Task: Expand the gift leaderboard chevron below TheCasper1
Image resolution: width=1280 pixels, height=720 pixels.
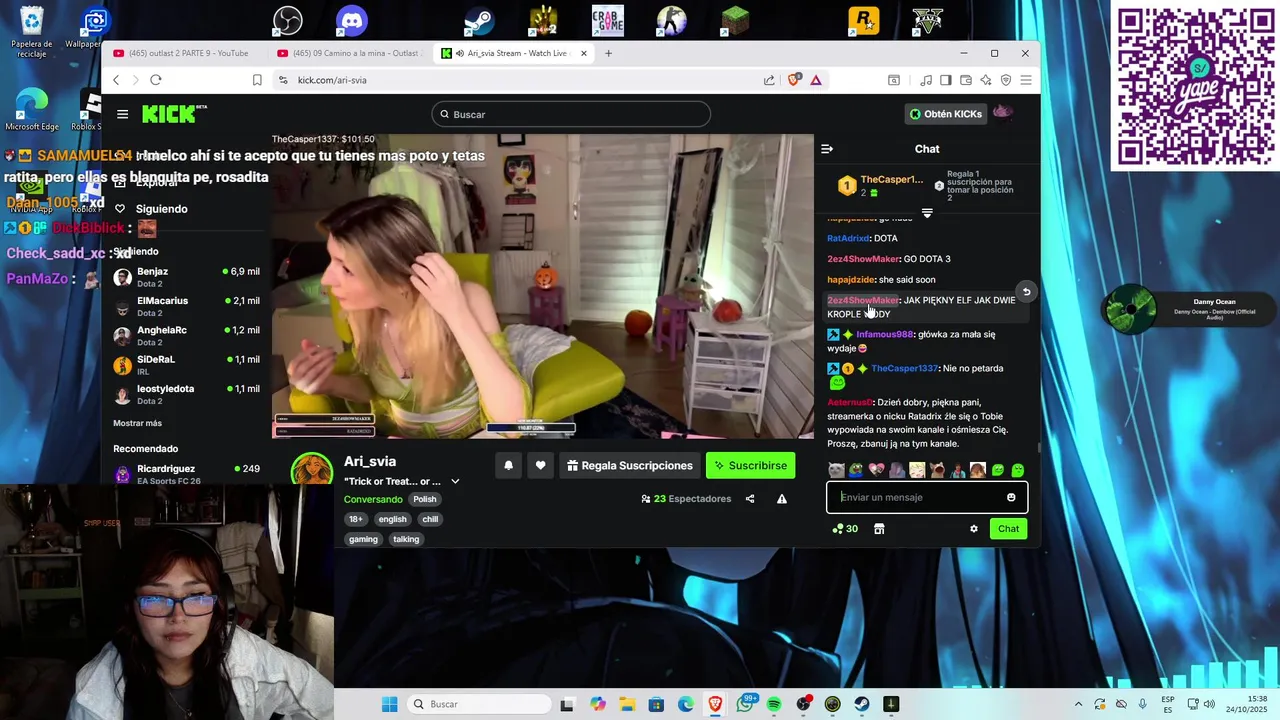Action: (927, 213)
